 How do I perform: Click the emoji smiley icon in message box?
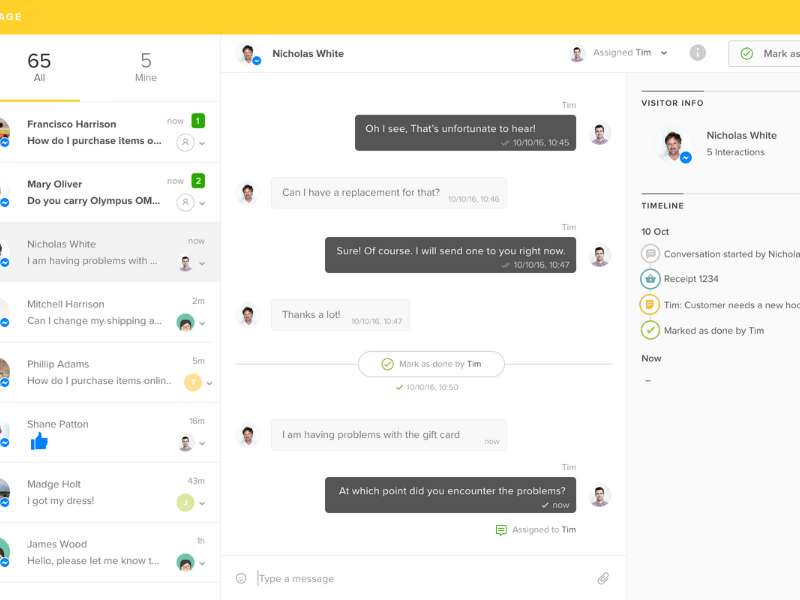pos(241,578)
